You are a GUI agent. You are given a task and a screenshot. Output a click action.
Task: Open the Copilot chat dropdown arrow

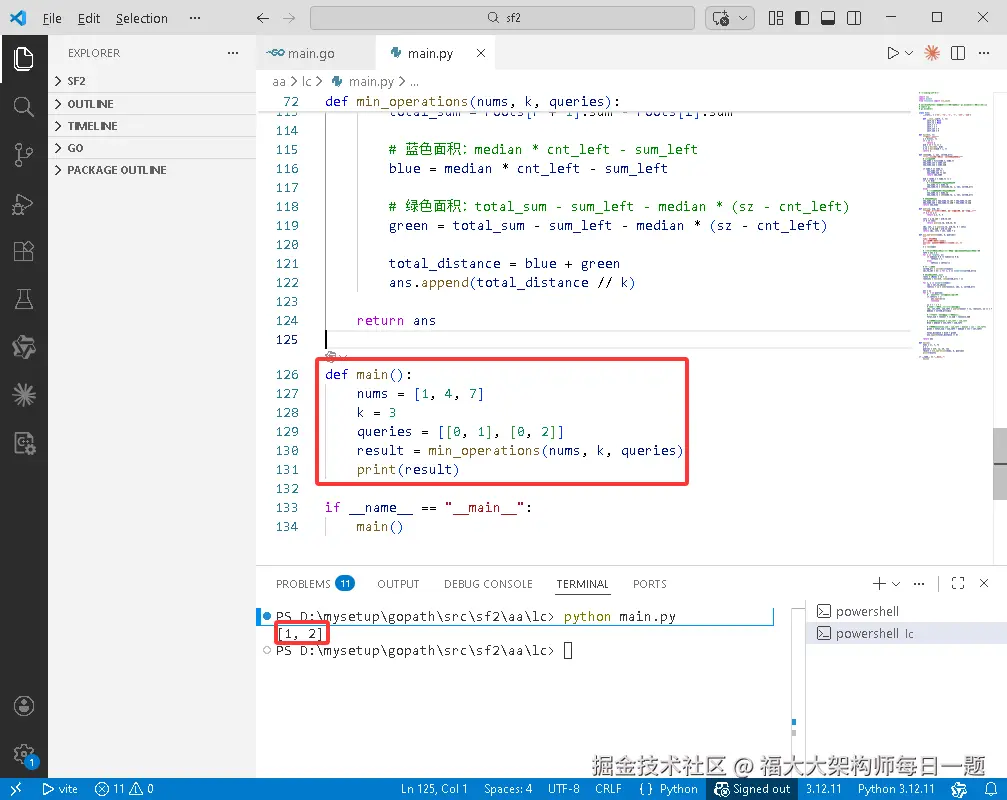pyautogui.click(x=743, y=18)
